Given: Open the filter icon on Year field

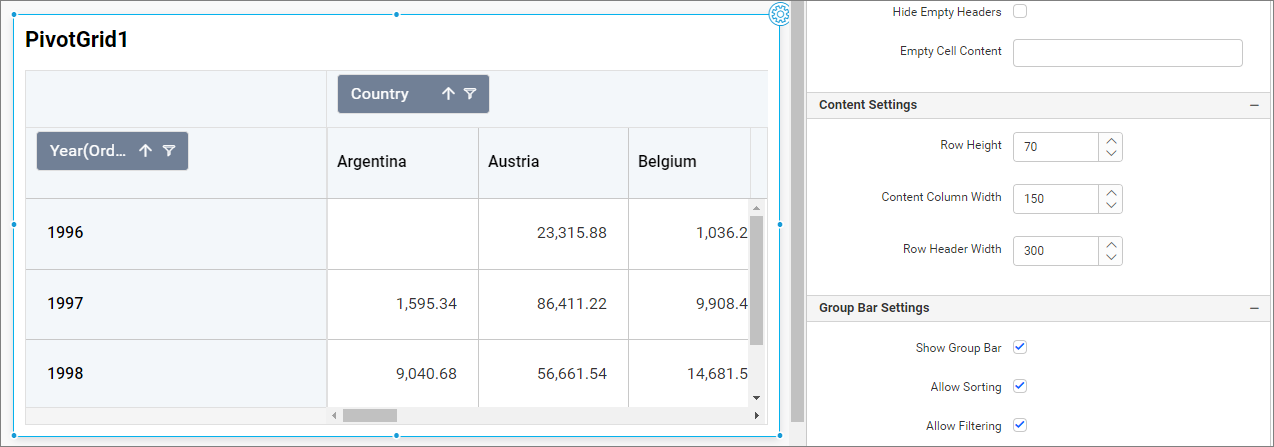Looking at the screenshot, I should point(169,151).
